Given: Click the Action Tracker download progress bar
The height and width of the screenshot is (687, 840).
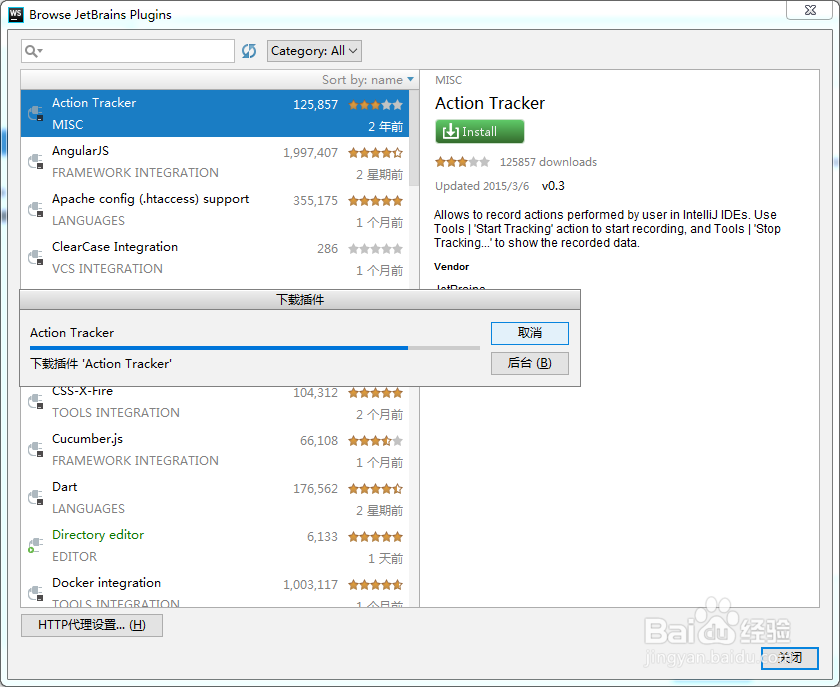Looking at the screenshot, I should (255, 348).
